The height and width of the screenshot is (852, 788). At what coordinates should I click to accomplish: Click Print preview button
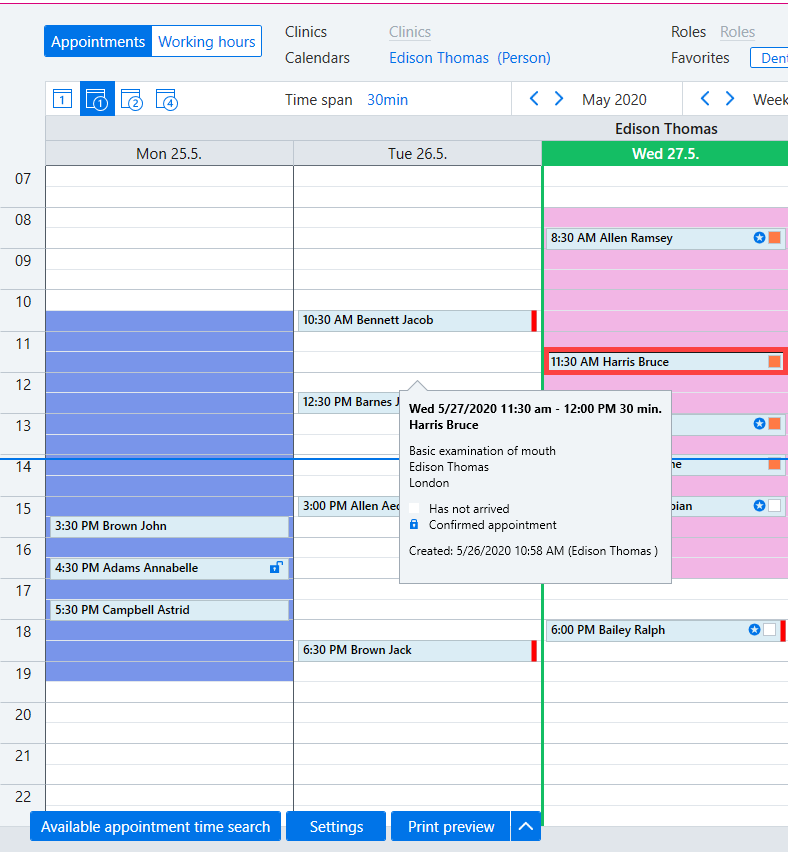tap(451, 826)
